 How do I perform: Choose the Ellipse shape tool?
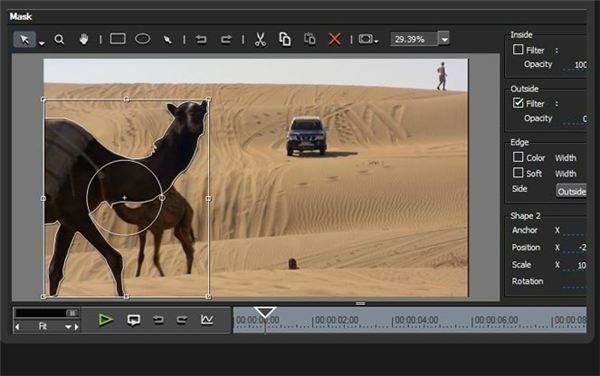143,39
